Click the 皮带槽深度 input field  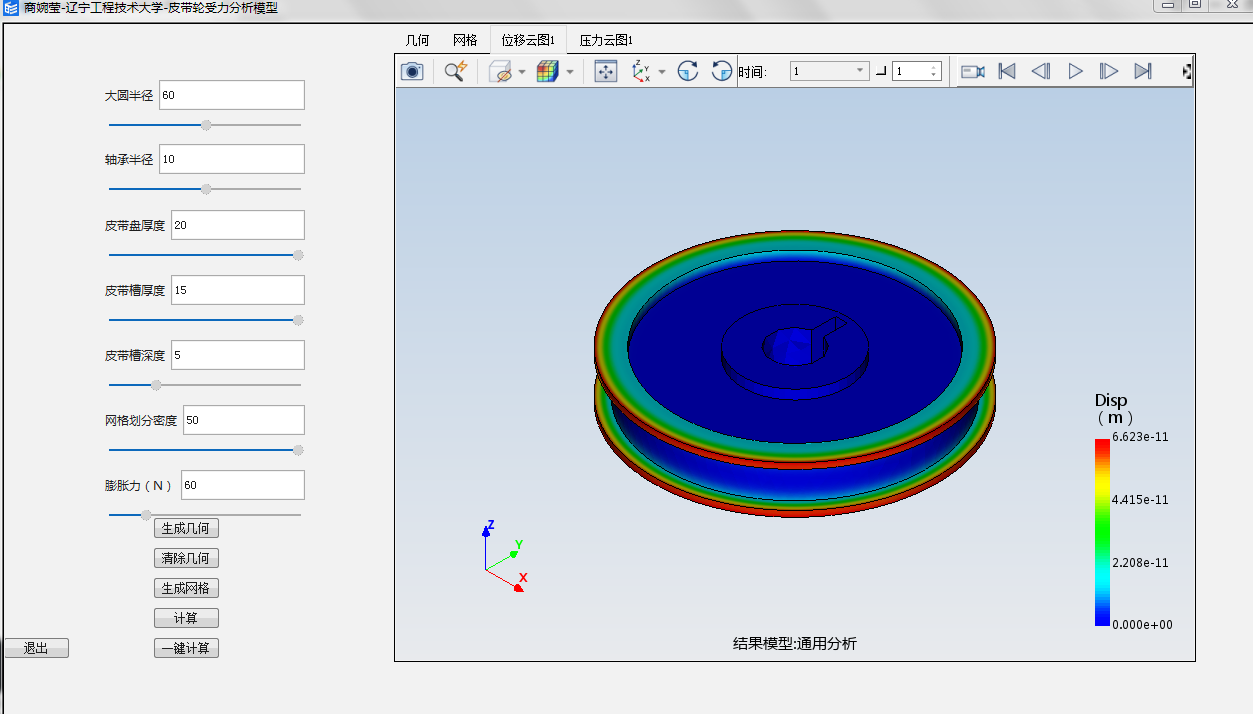[238, 355]
